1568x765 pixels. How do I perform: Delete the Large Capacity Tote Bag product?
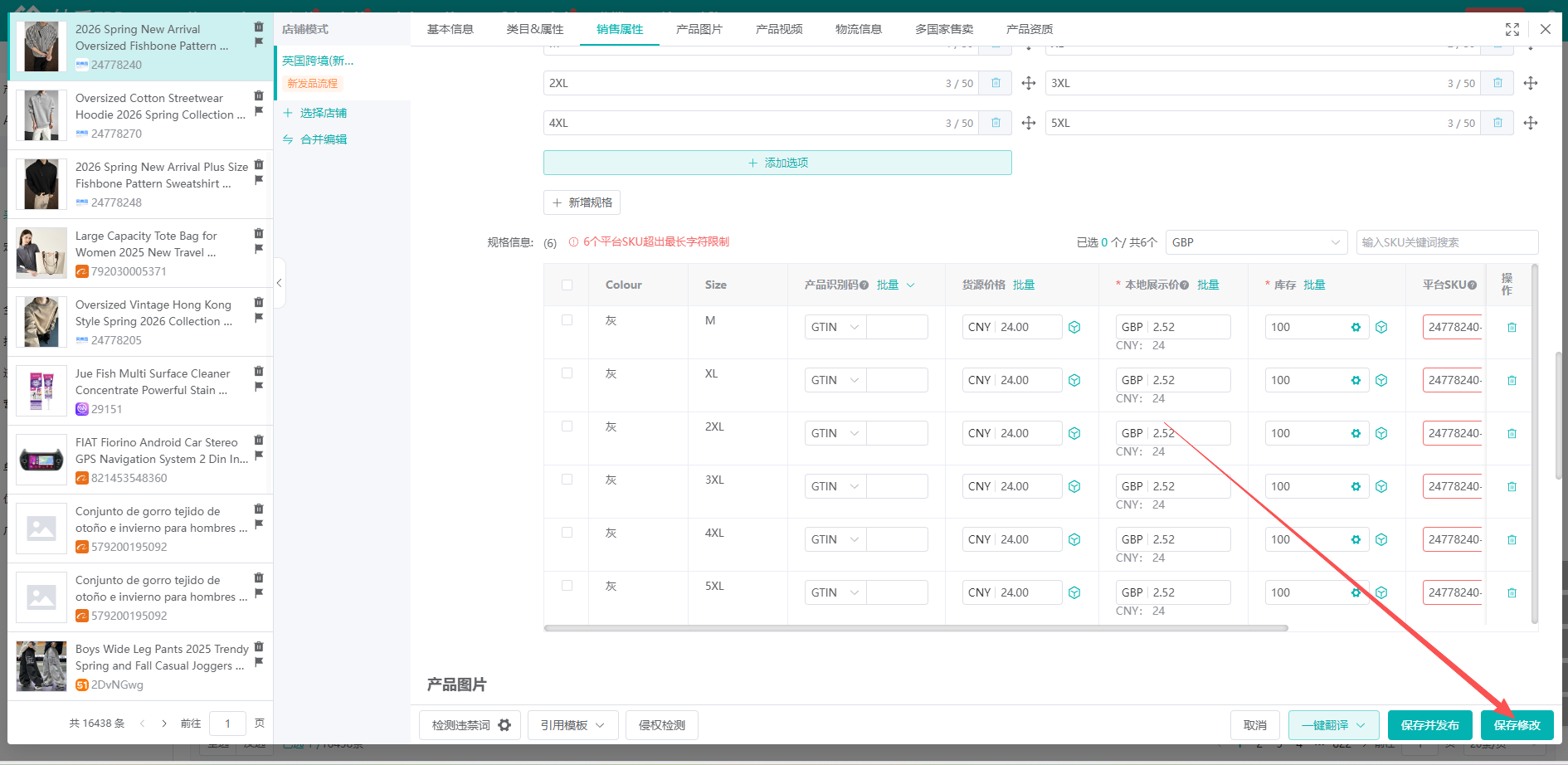point(259,234)
